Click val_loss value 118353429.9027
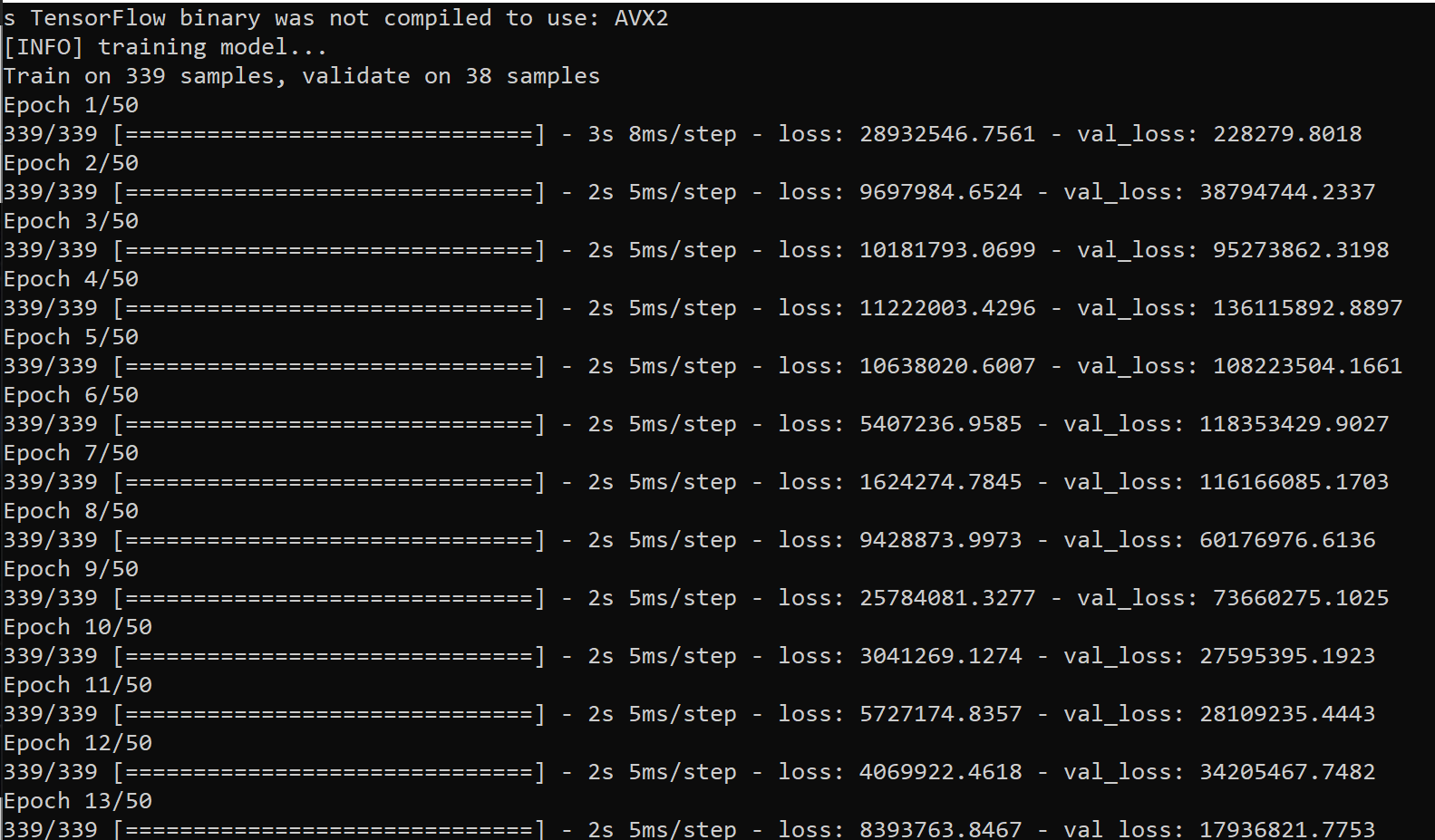Screen dimensions: 1435x840 pos(1294,424)
